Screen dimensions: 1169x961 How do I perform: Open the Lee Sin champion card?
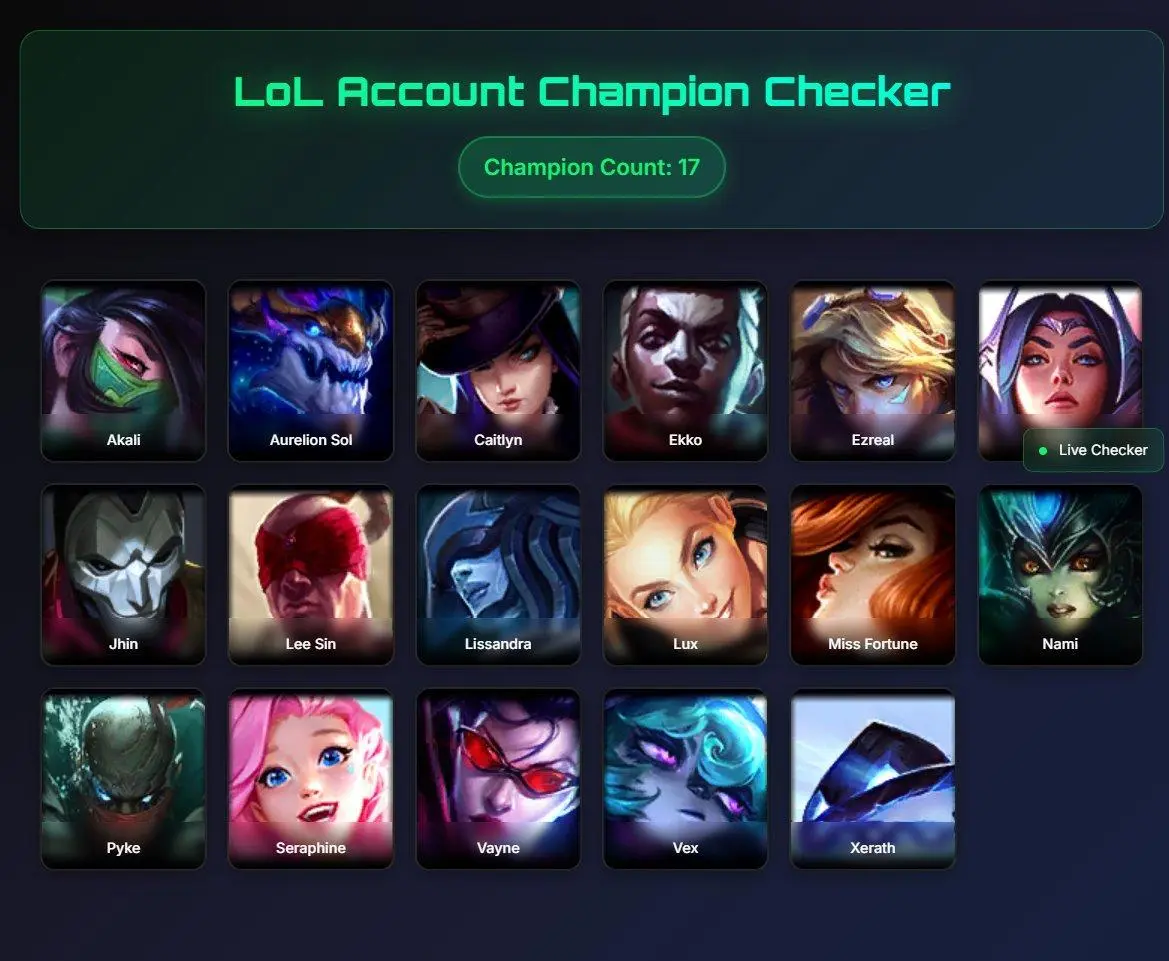click(x=311, y=575)
